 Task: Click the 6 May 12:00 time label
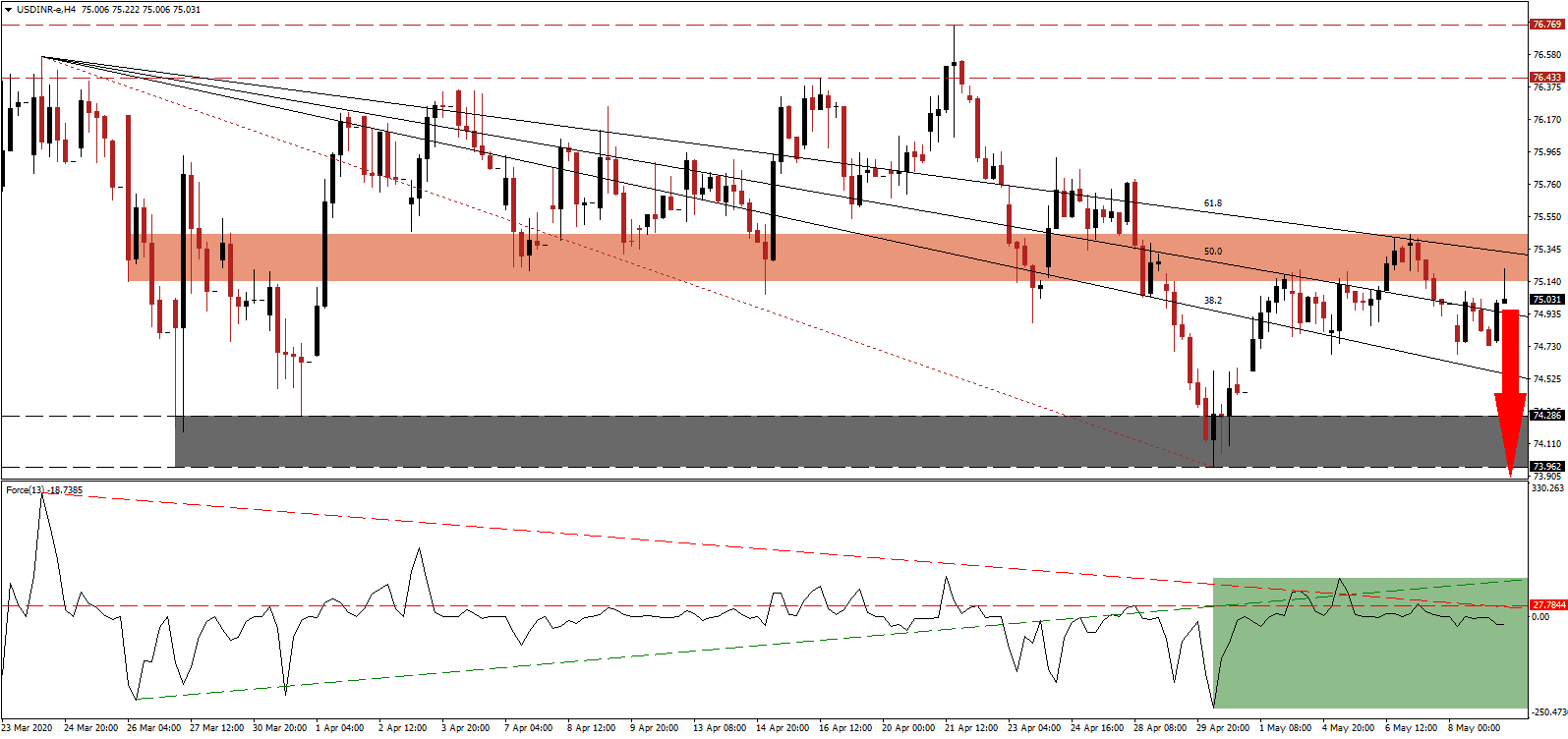pyautogui.click(x=1412, y=728)
